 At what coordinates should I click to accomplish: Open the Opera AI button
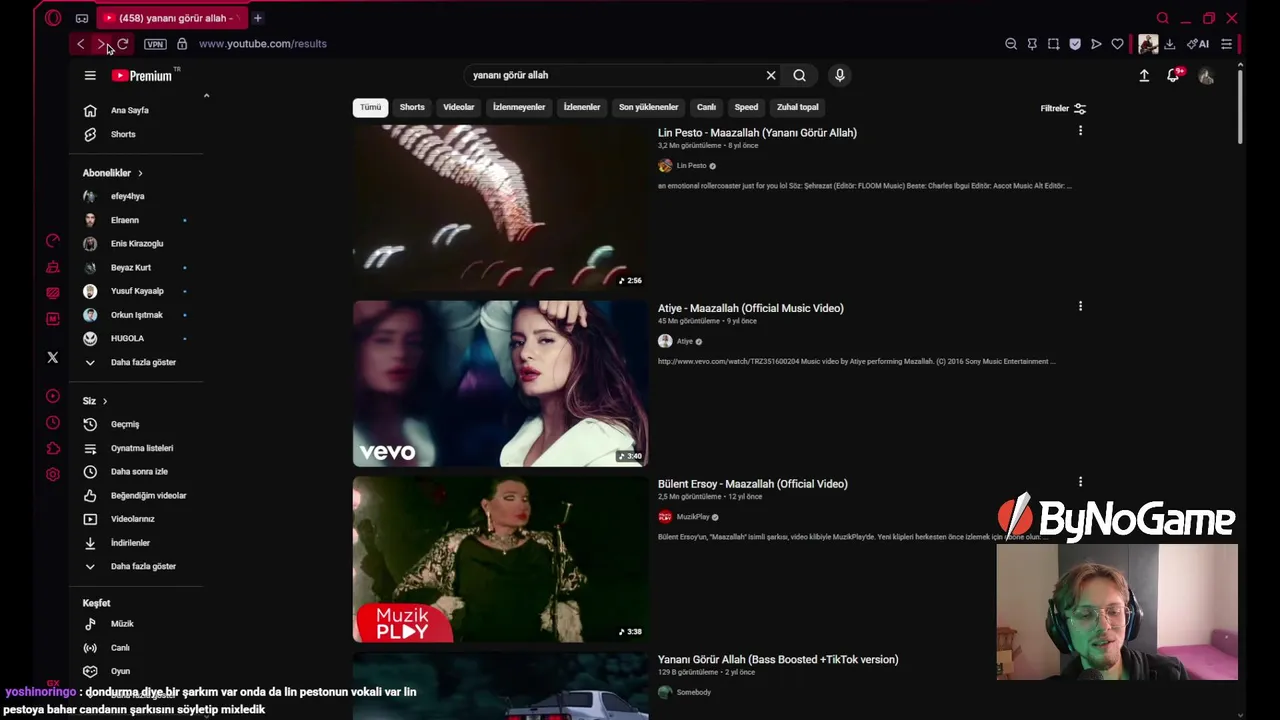[1198, 44]
